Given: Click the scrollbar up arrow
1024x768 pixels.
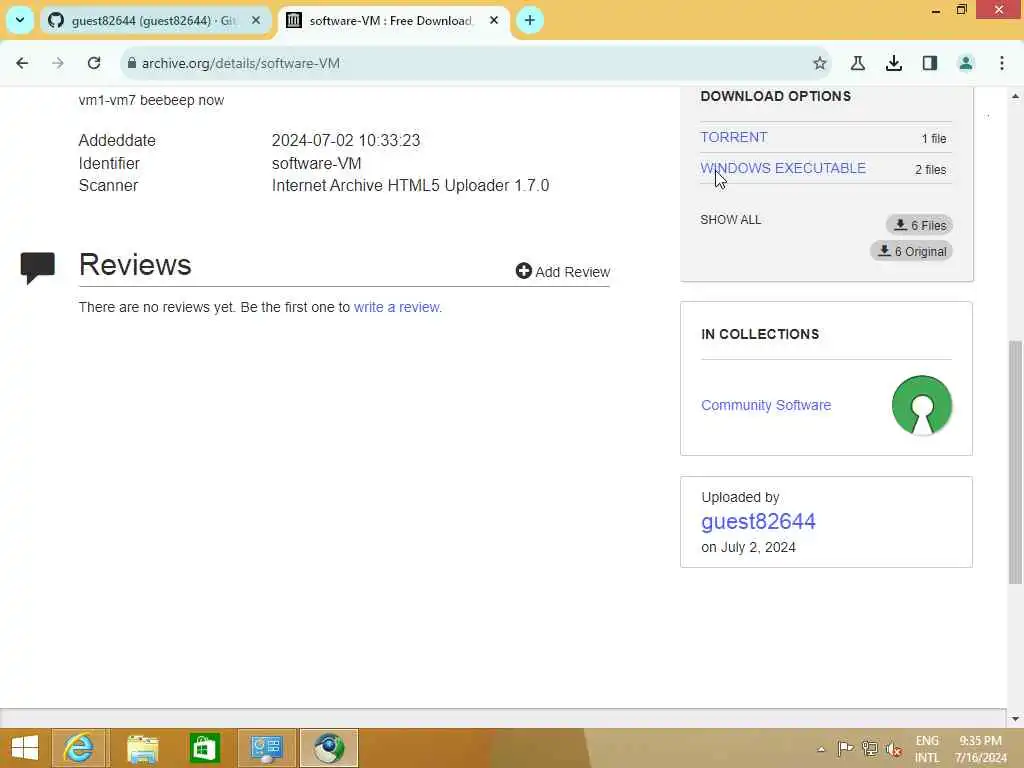Looking at the screenshot, I should point(1015,96).
